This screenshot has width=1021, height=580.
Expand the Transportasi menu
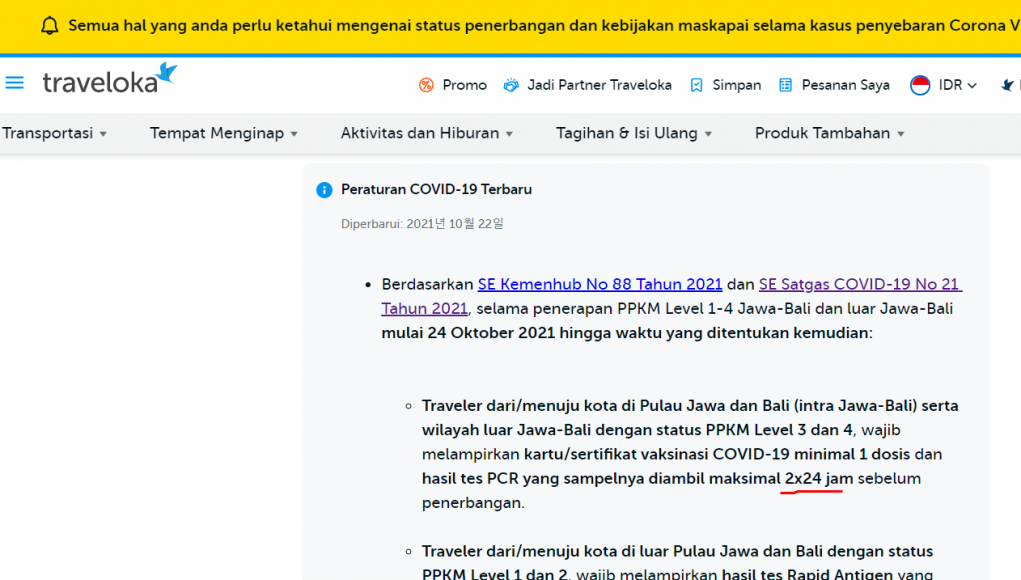point(54,133)
